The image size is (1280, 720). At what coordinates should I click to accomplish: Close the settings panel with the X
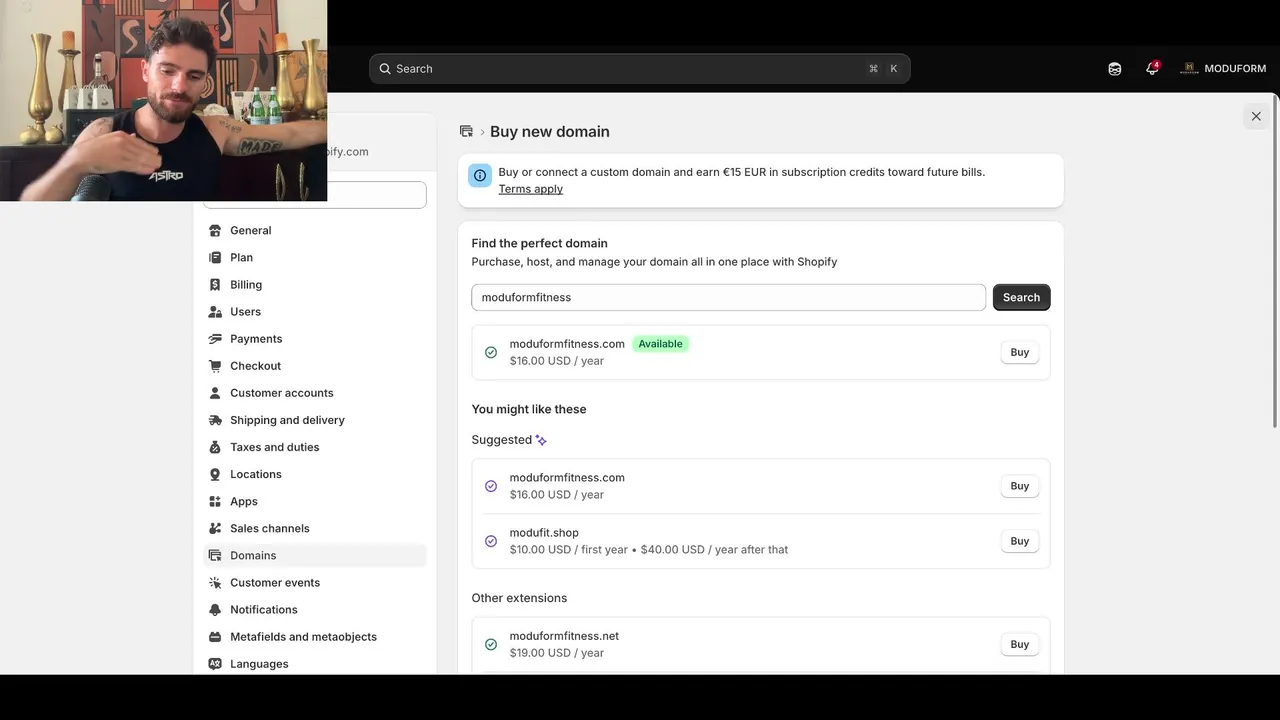1256,116
